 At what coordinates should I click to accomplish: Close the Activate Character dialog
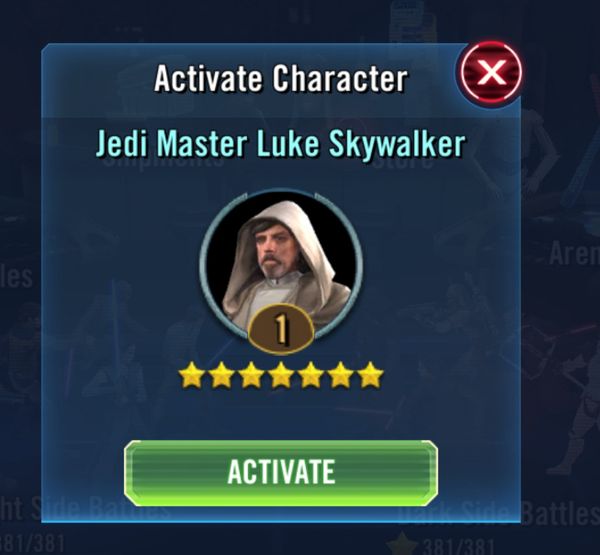pos(491,72)
